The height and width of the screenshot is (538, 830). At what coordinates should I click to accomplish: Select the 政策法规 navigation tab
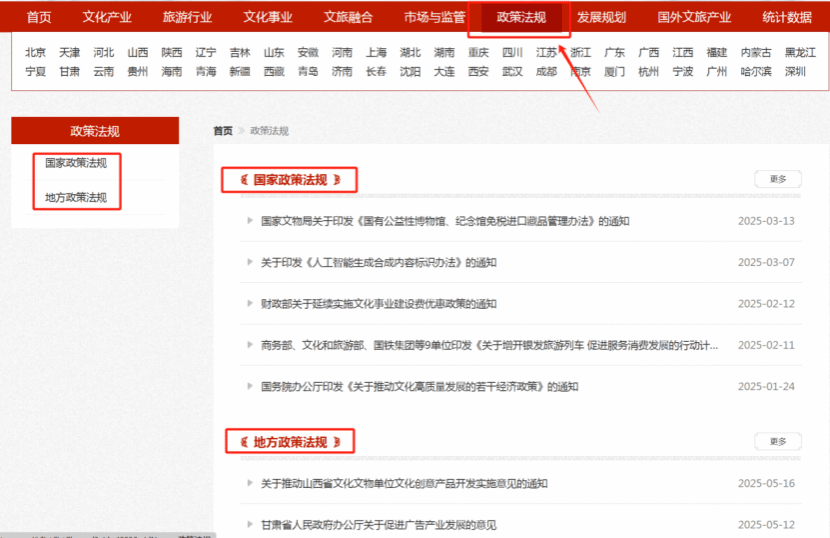coord(521,17)
